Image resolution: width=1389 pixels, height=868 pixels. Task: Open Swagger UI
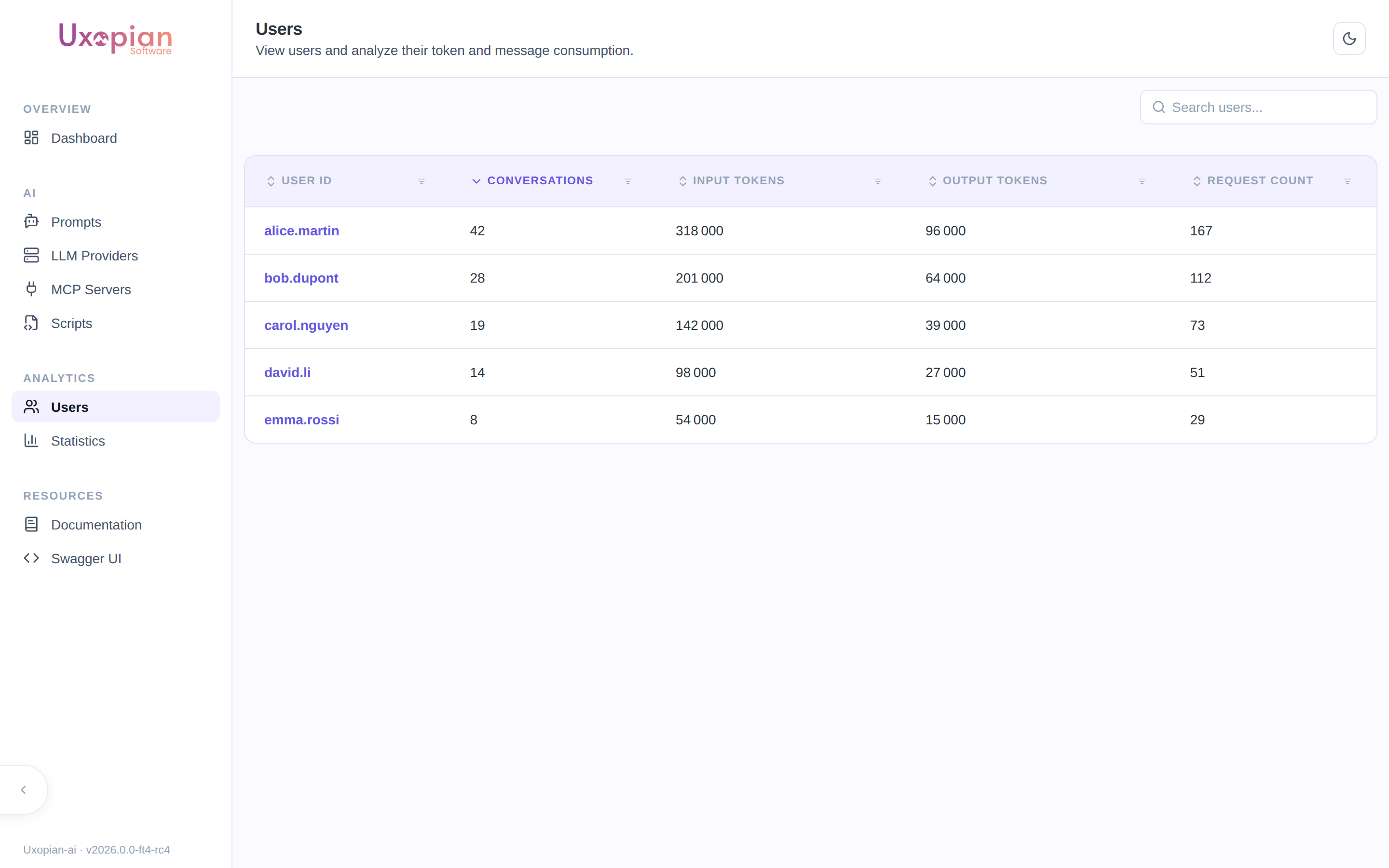pos(115,558)
